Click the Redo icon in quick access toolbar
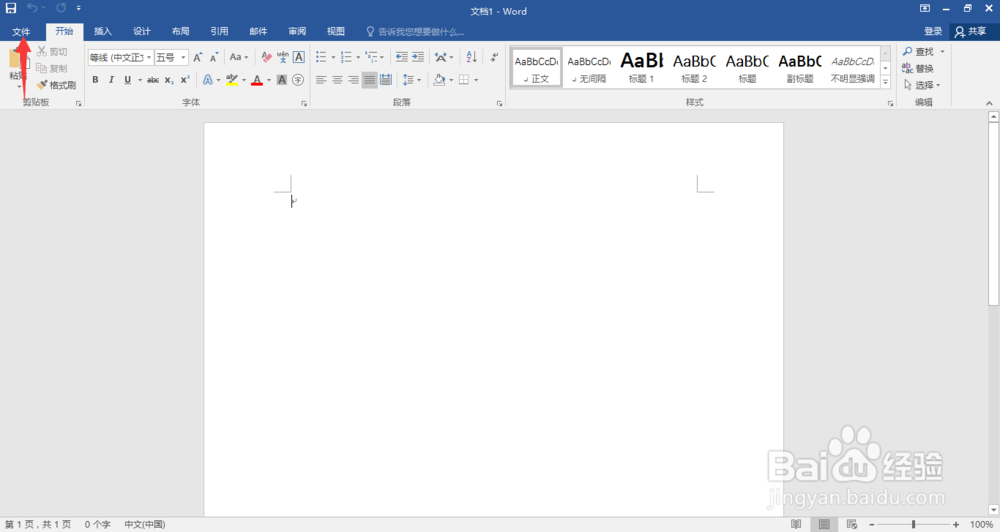Screen dimensions: 1000x532 coord(61,8)
